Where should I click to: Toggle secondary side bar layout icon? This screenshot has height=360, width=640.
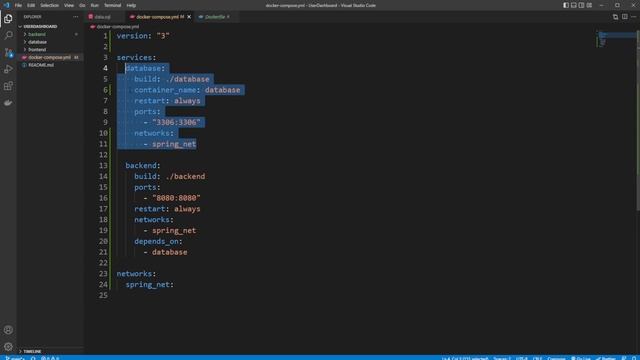[581, 5]
